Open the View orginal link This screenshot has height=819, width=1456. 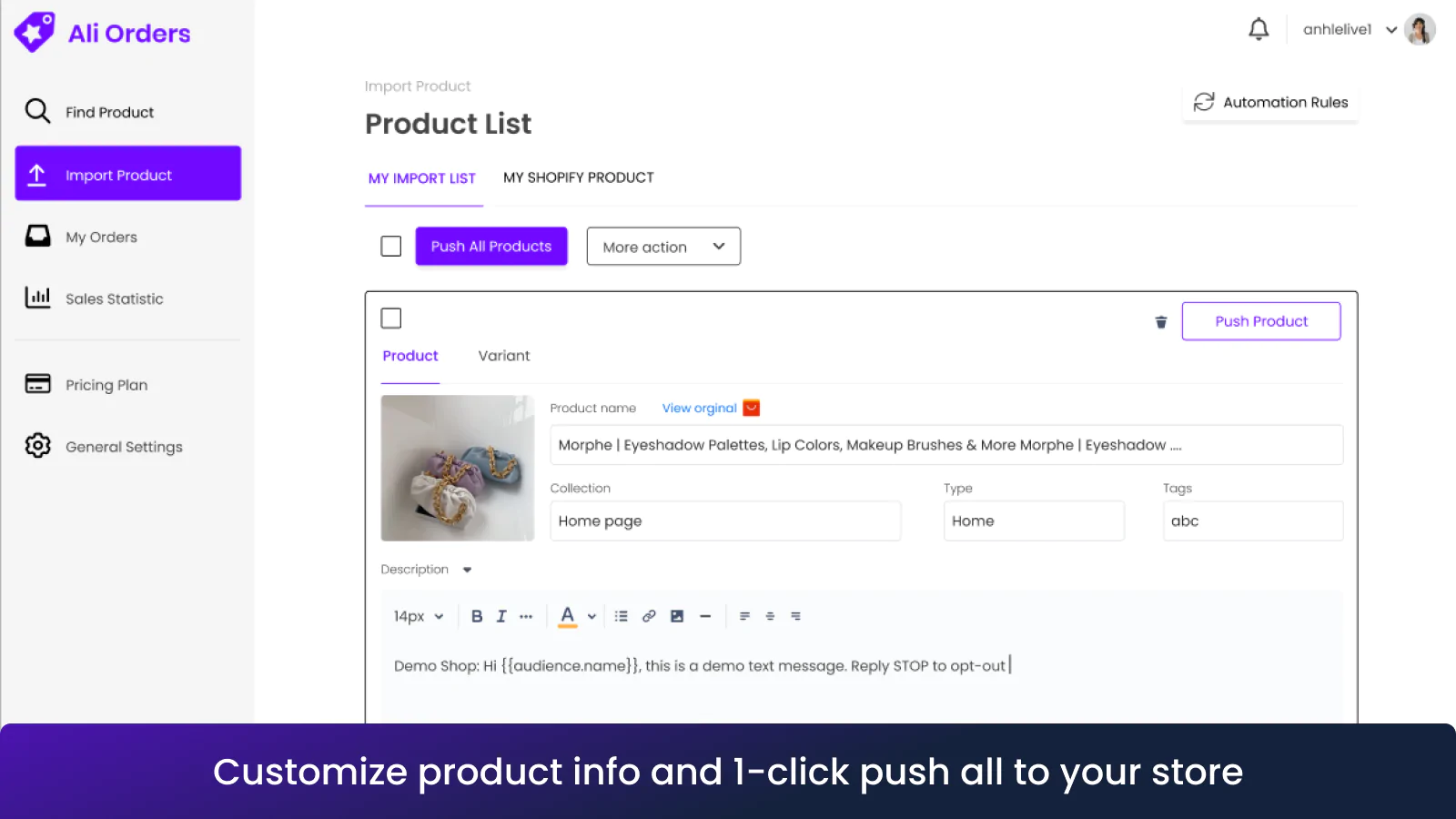pyautogui.click(x=699, y=408)
